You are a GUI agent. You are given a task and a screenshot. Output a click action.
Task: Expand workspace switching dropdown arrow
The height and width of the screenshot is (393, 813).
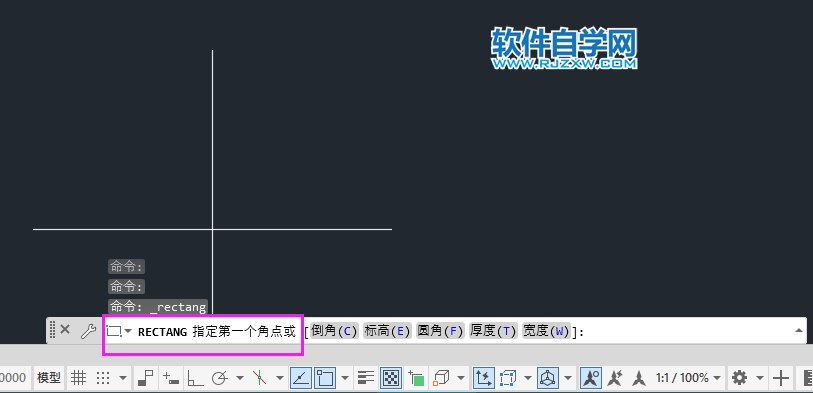click(760, 378)
